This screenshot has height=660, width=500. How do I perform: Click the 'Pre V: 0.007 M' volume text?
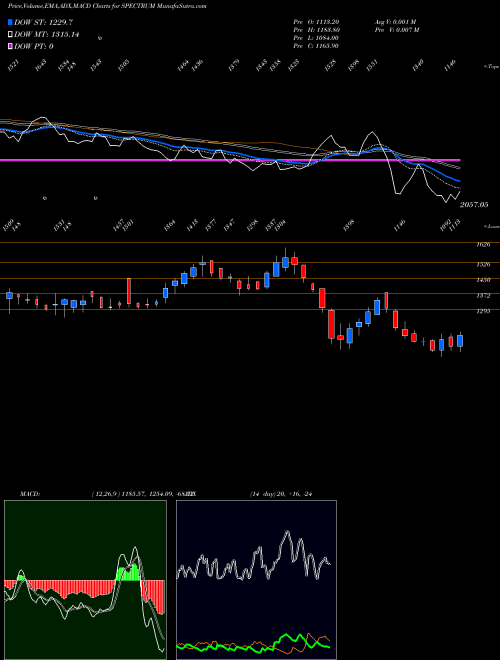pyautogui.click(x=397, y=30)
